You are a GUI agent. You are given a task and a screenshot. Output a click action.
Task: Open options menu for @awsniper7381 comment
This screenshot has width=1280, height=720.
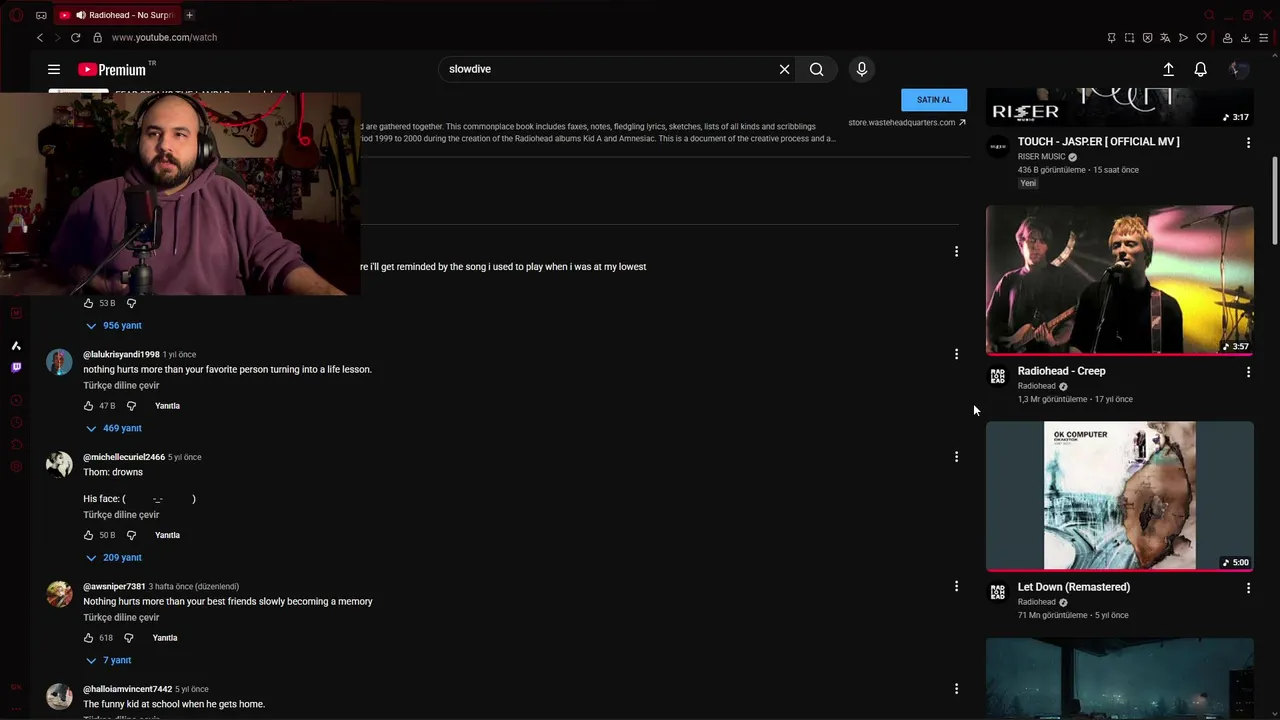[956, 586]
